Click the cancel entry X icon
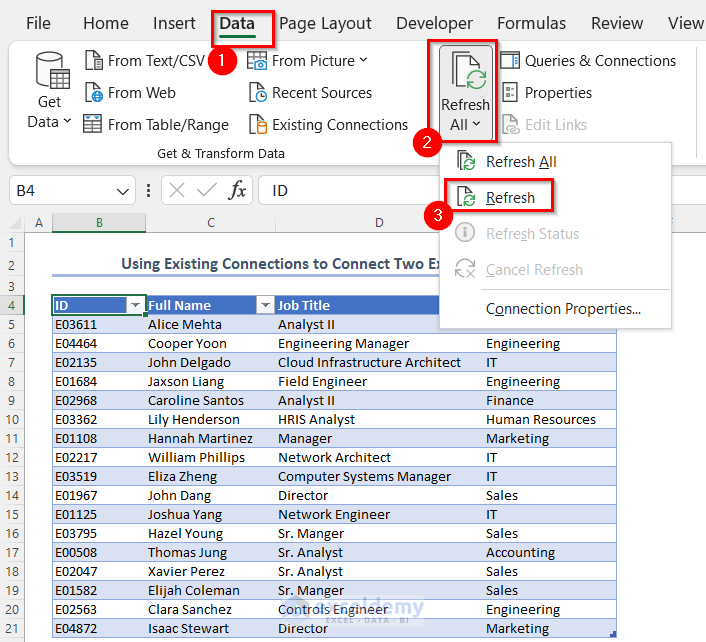The width and height of the screenshot is (706, 642). point(176,190)
